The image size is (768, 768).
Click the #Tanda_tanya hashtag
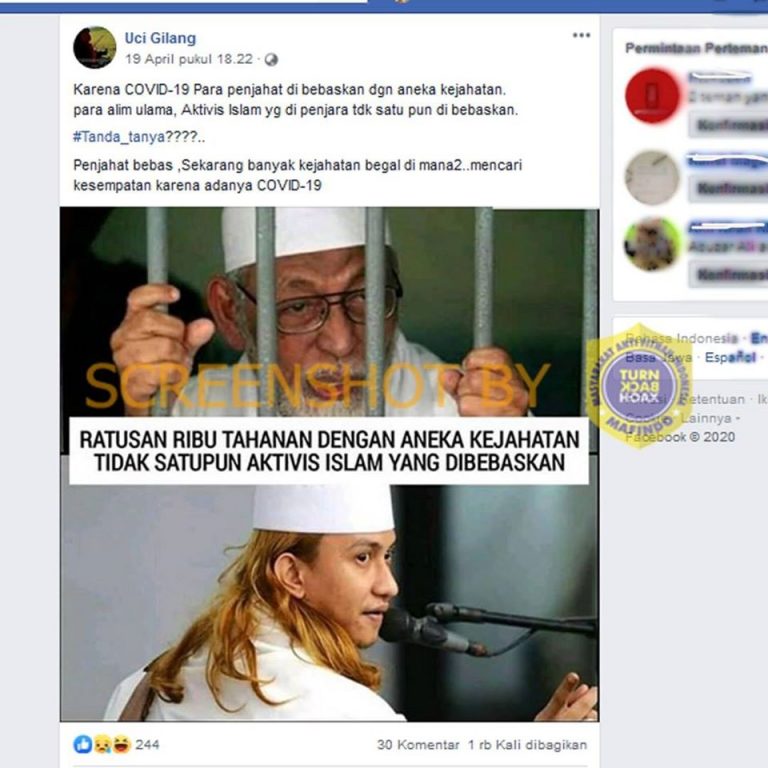pyautogui.click(x=119, y=137)
